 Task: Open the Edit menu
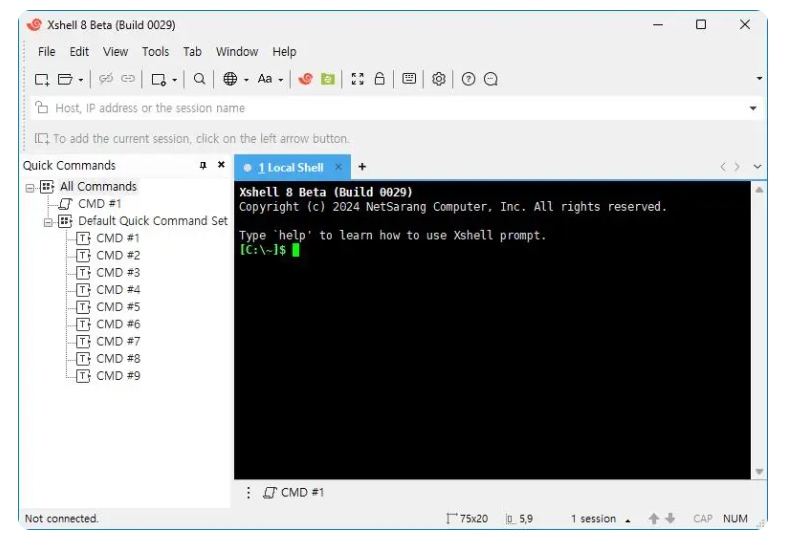[79, 52]
